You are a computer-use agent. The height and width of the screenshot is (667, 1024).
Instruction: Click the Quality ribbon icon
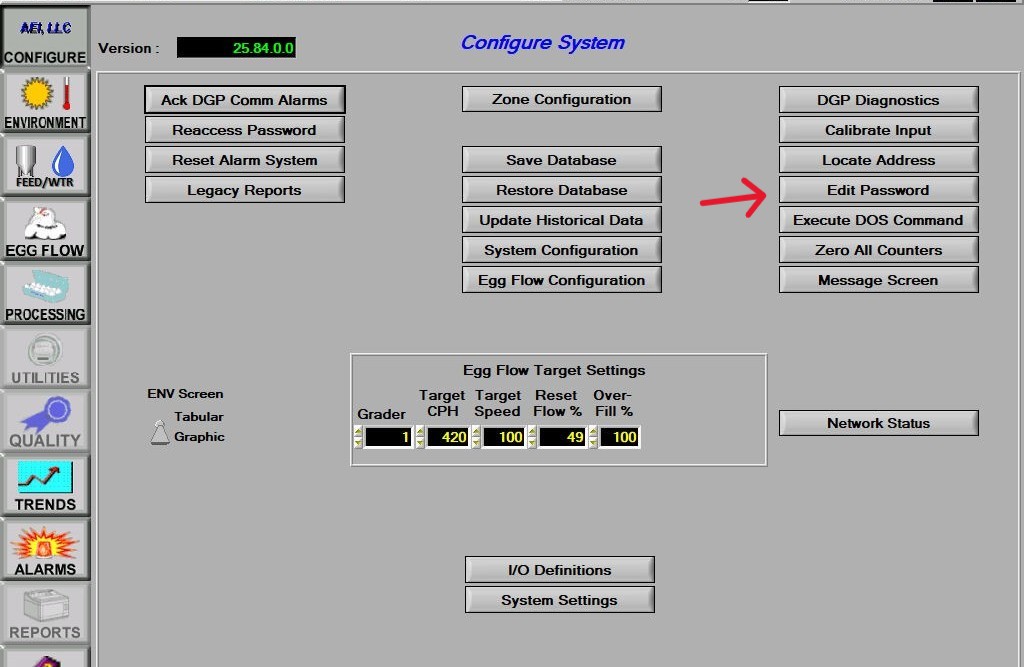45,421
